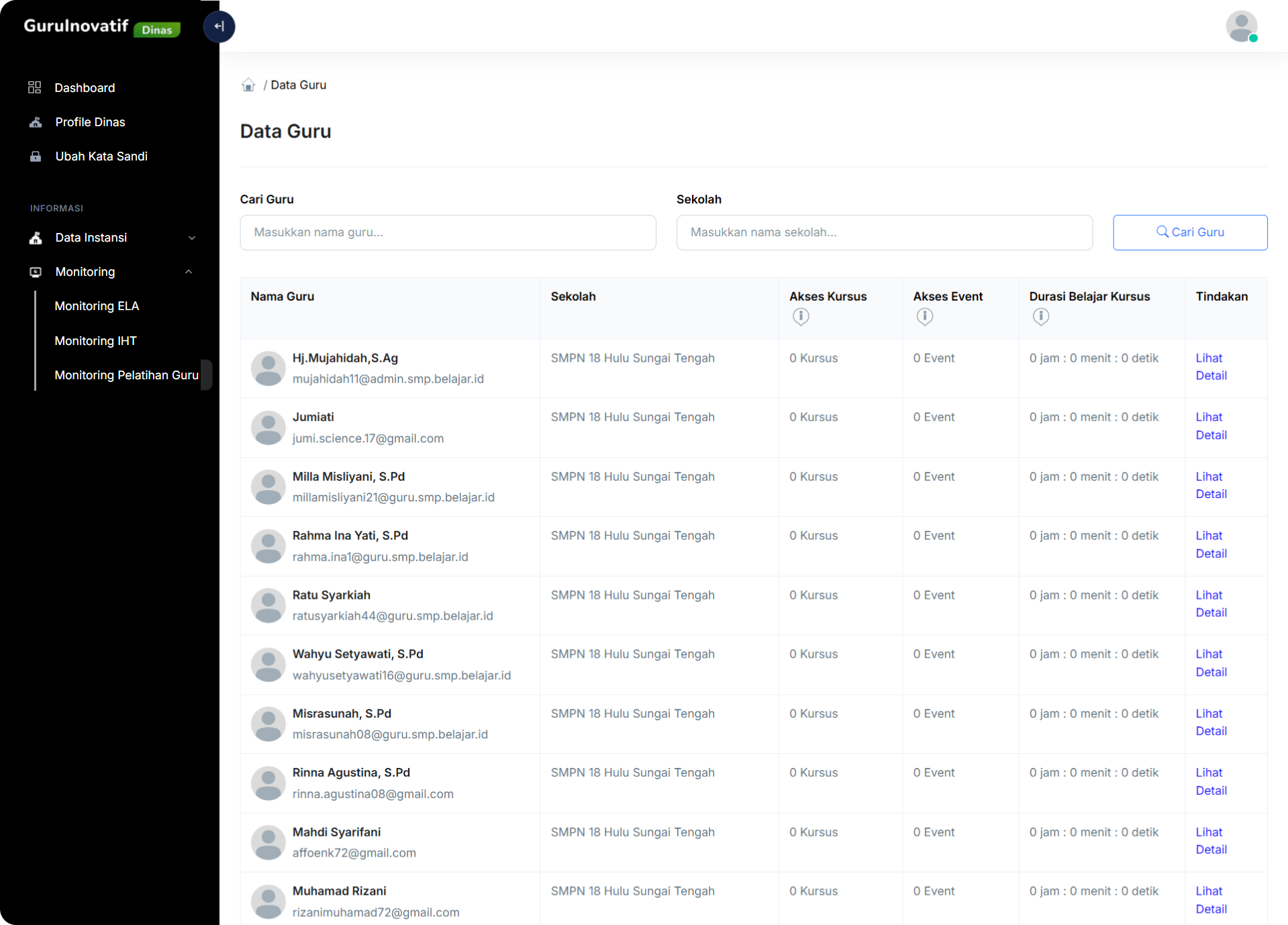
Task: Open Monitoring IHT page
Action: 95,341
